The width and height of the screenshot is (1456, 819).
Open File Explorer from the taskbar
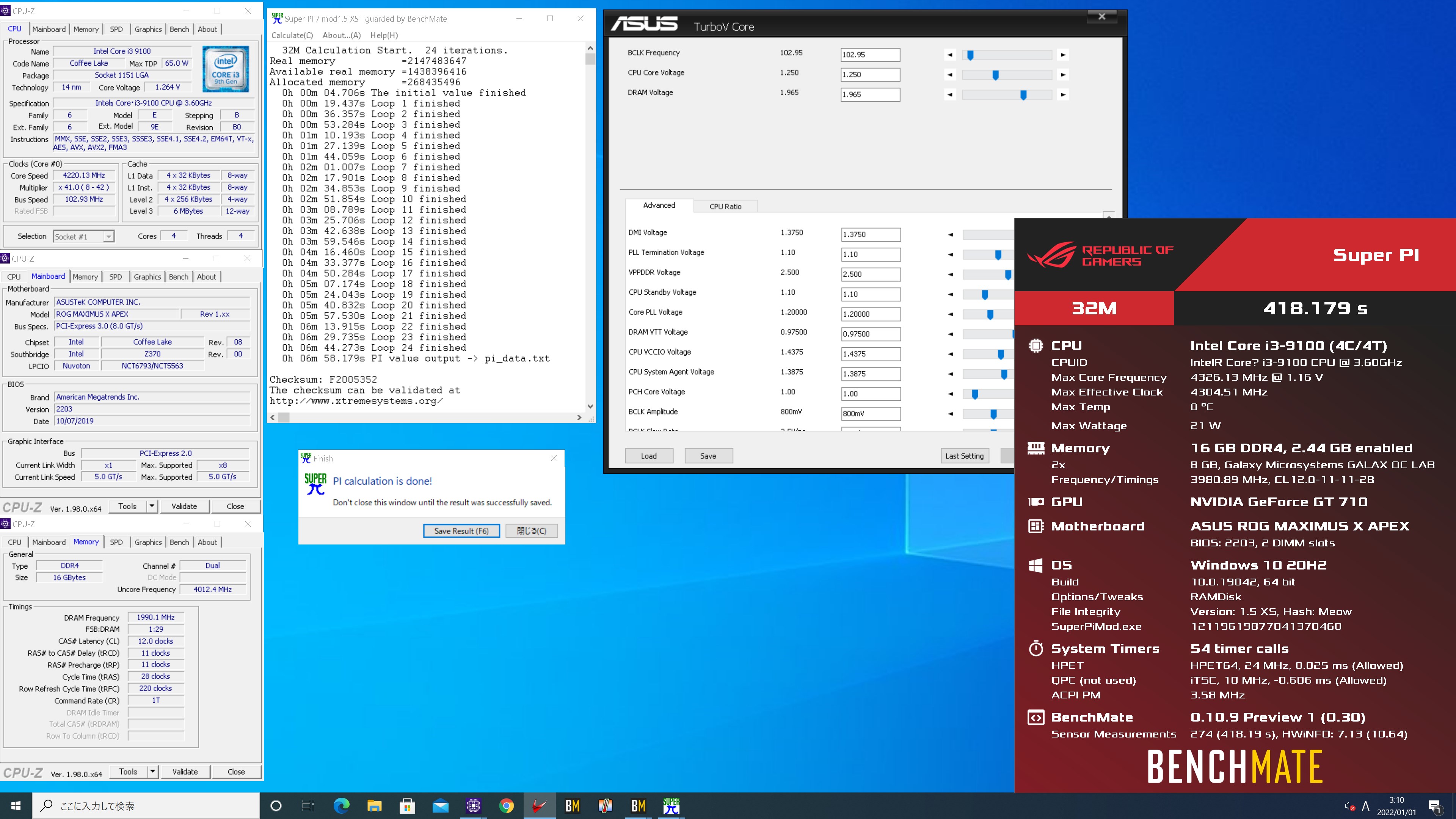[x=374, y=805]
